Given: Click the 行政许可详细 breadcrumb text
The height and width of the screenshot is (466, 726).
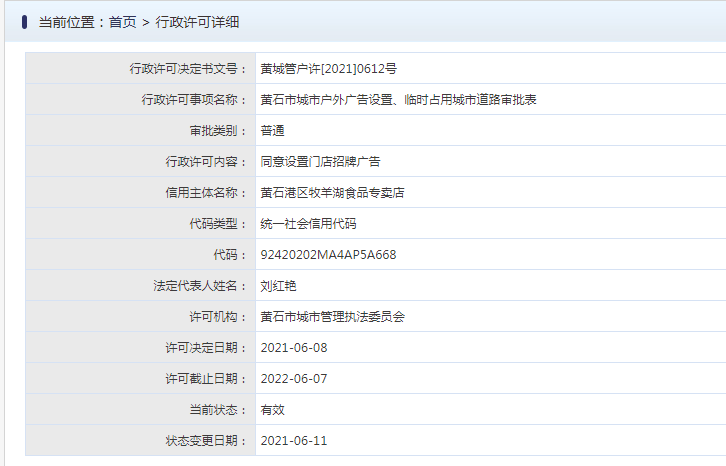Looking at the screenshot, I should tap(197, 22).
